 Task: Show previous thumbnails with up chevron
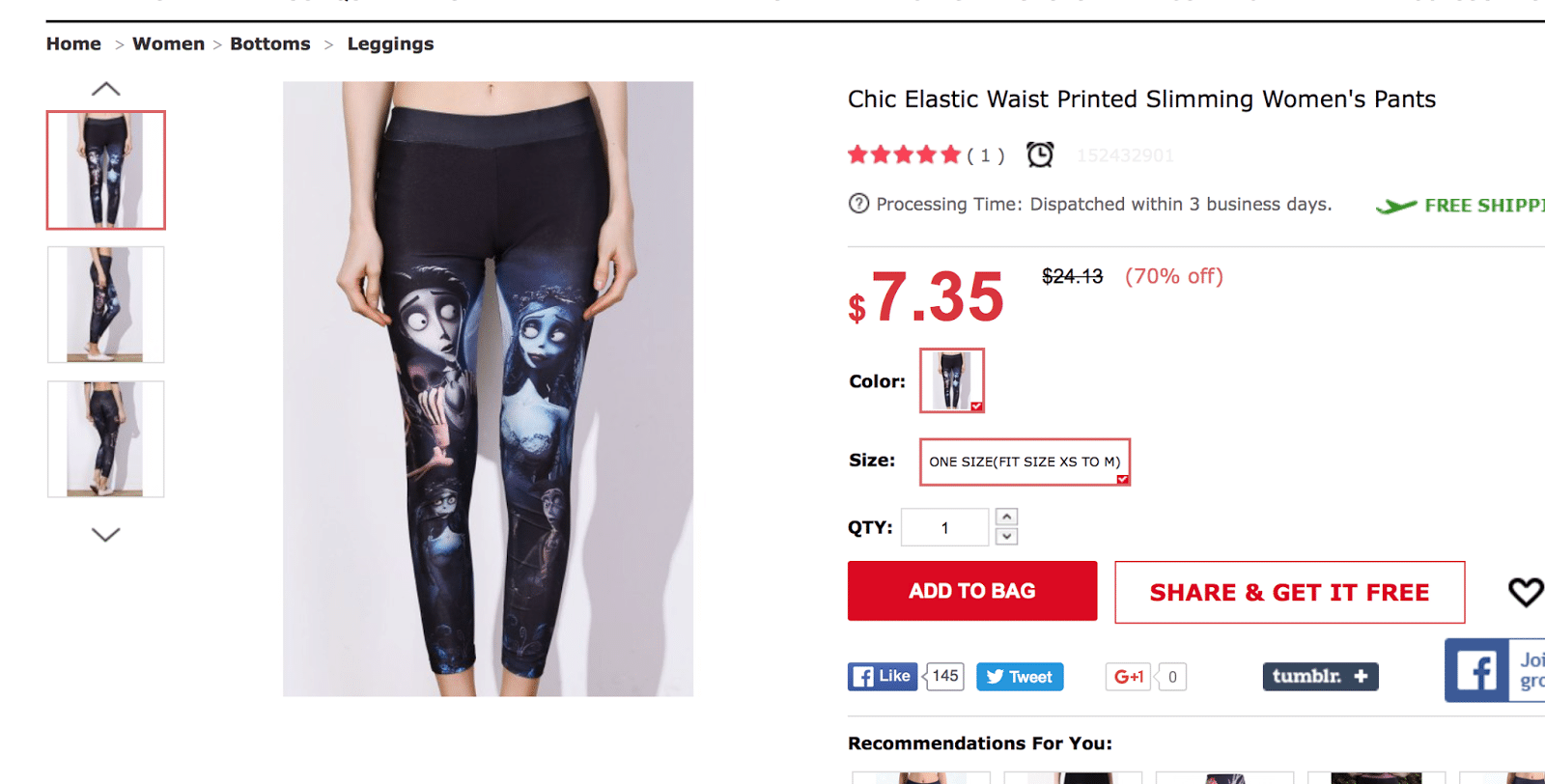pyautogui.click(x=105, y=89)
